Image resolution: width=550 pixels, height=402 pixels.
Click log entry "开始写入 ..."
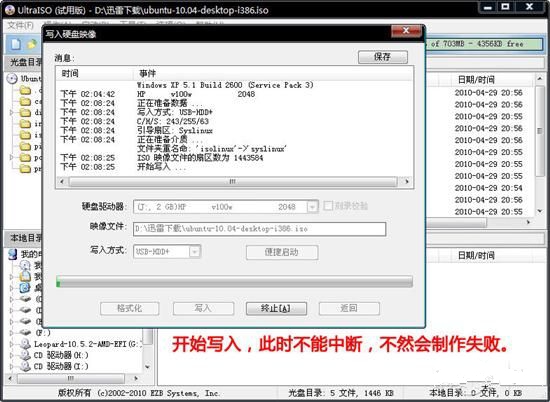161,167
